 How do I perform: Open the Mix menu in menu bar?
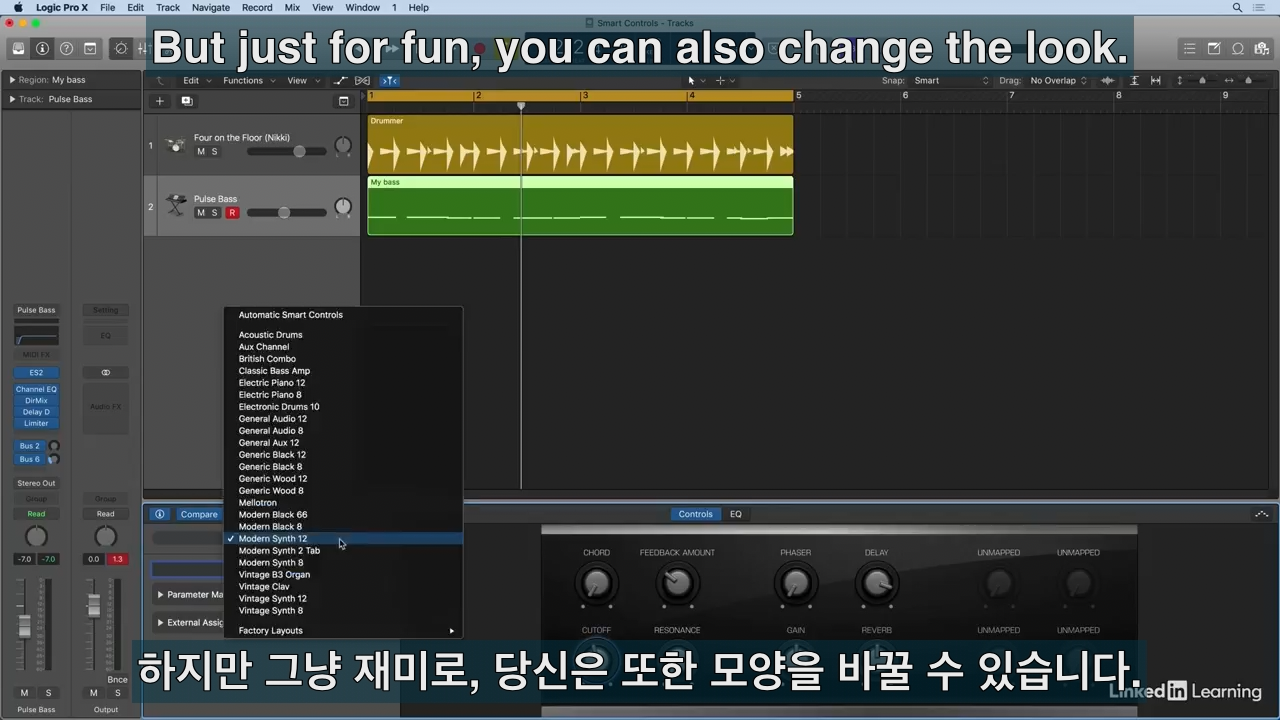[292, 7]
